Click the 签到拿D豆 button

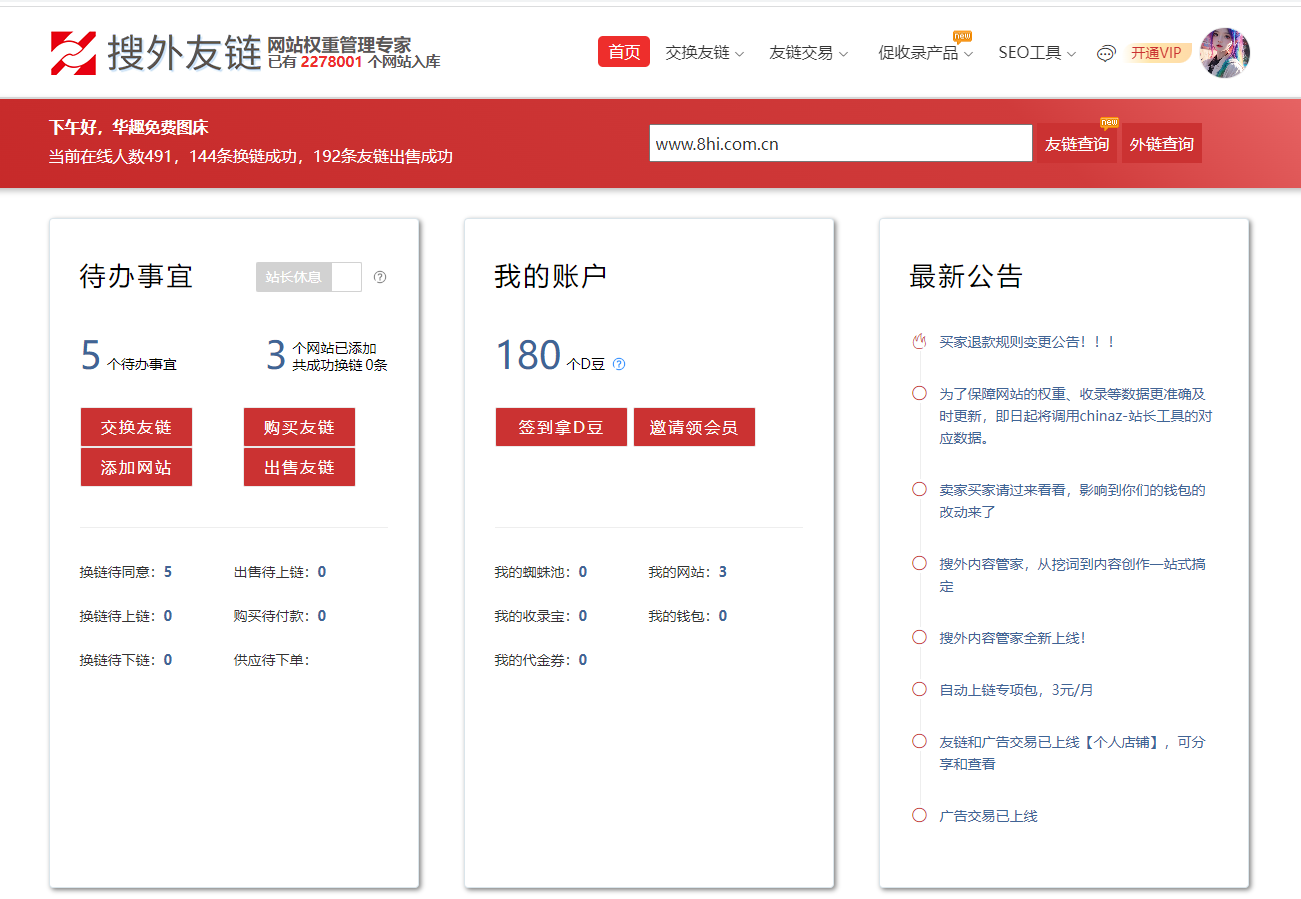(561, 427)
